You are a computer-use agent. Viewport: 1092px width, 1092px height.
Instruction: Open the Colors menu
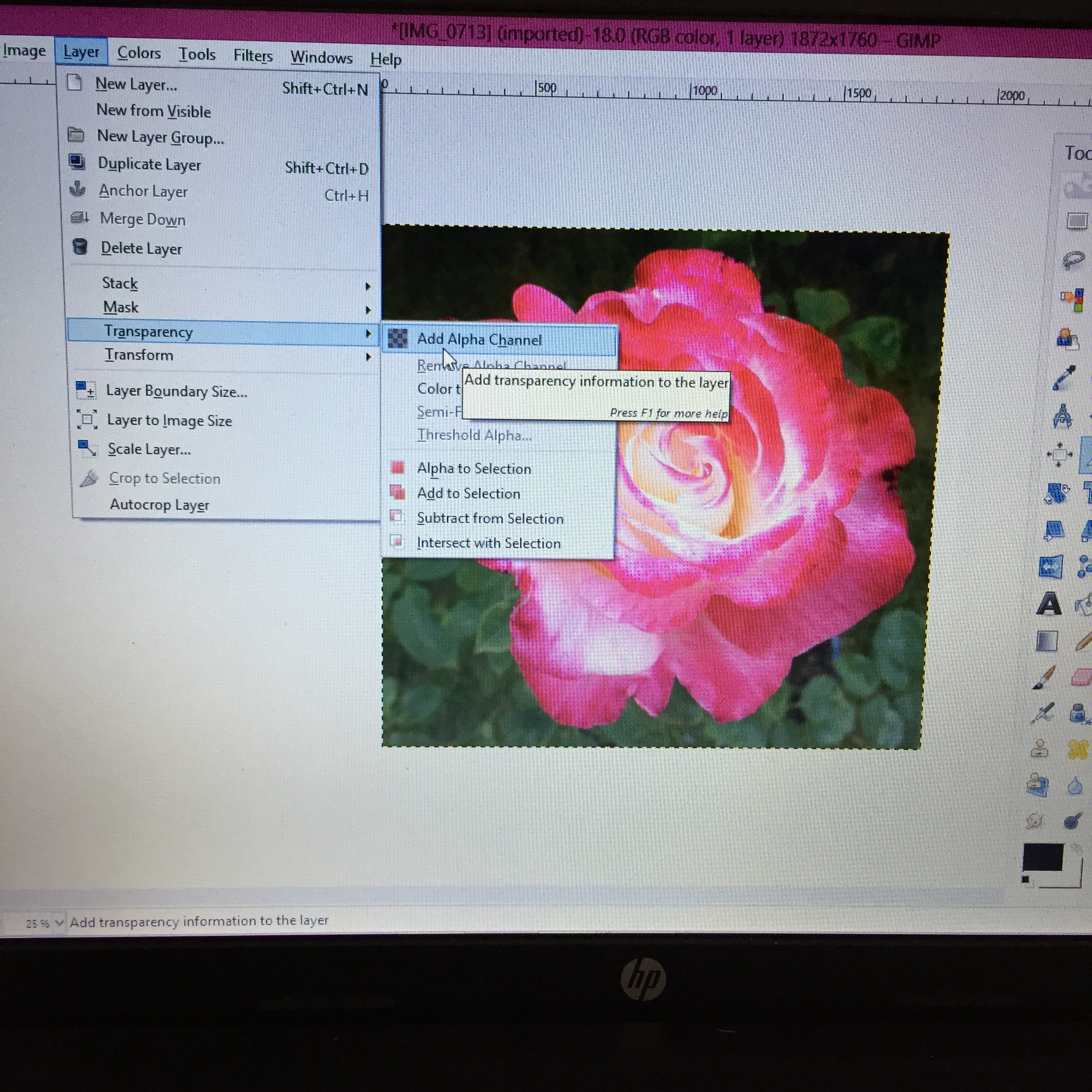point(138,53)
